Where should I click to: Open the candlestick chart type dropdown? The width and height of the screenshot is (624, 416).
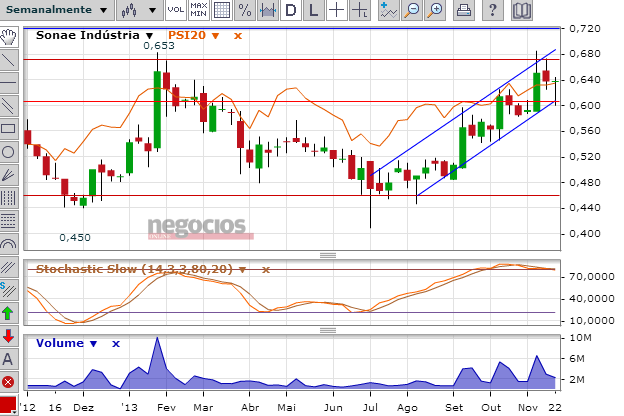pos(140,10)
